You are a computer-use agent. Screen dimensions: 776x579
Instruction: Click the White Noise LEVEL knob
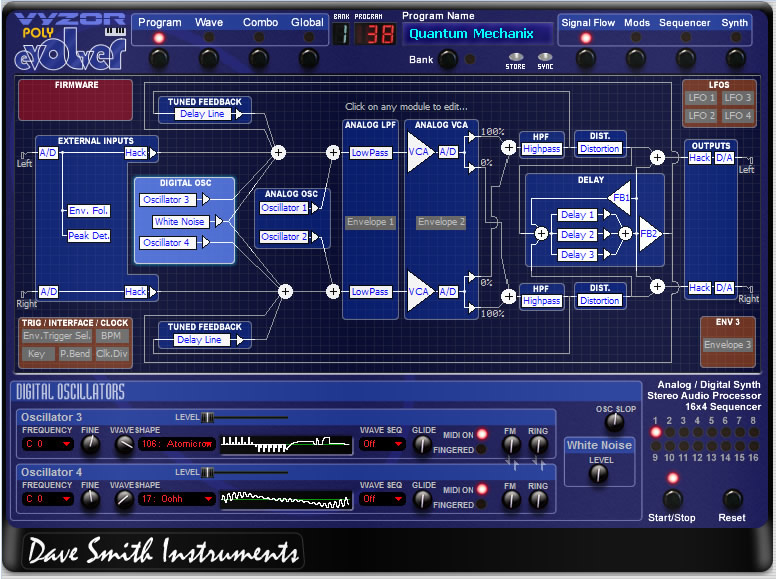coord(598,474)
